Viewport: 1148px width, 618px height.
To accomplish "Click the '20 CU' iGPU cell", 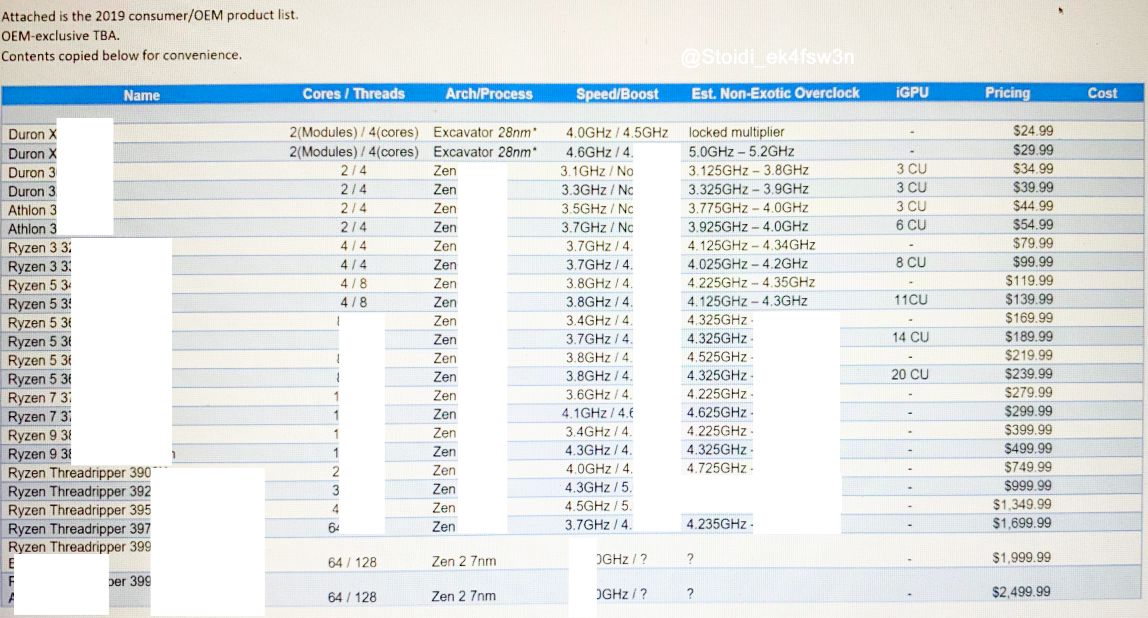I will tap(910, 374).
